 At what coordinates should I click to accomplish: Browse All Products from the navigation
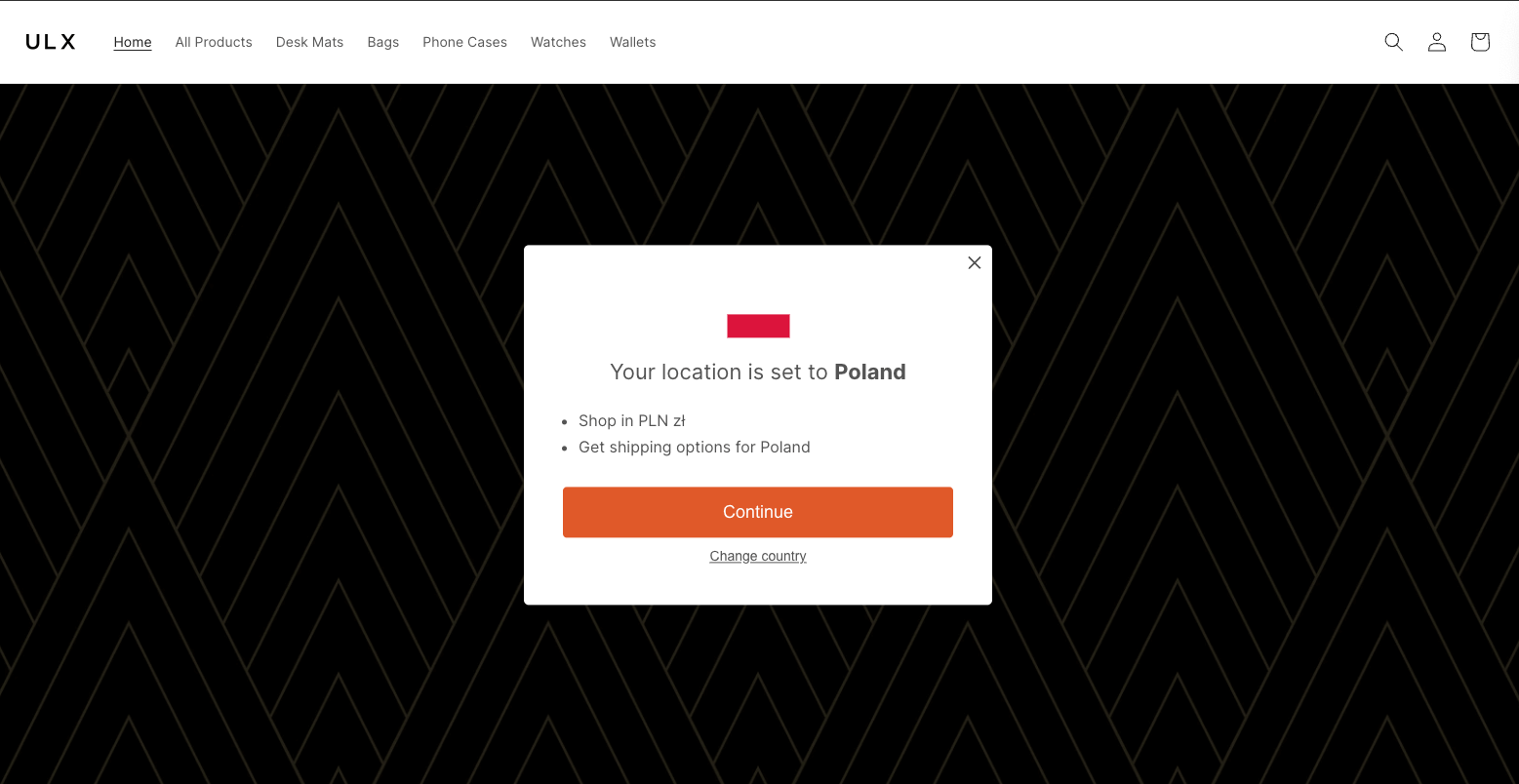point(214,42)
